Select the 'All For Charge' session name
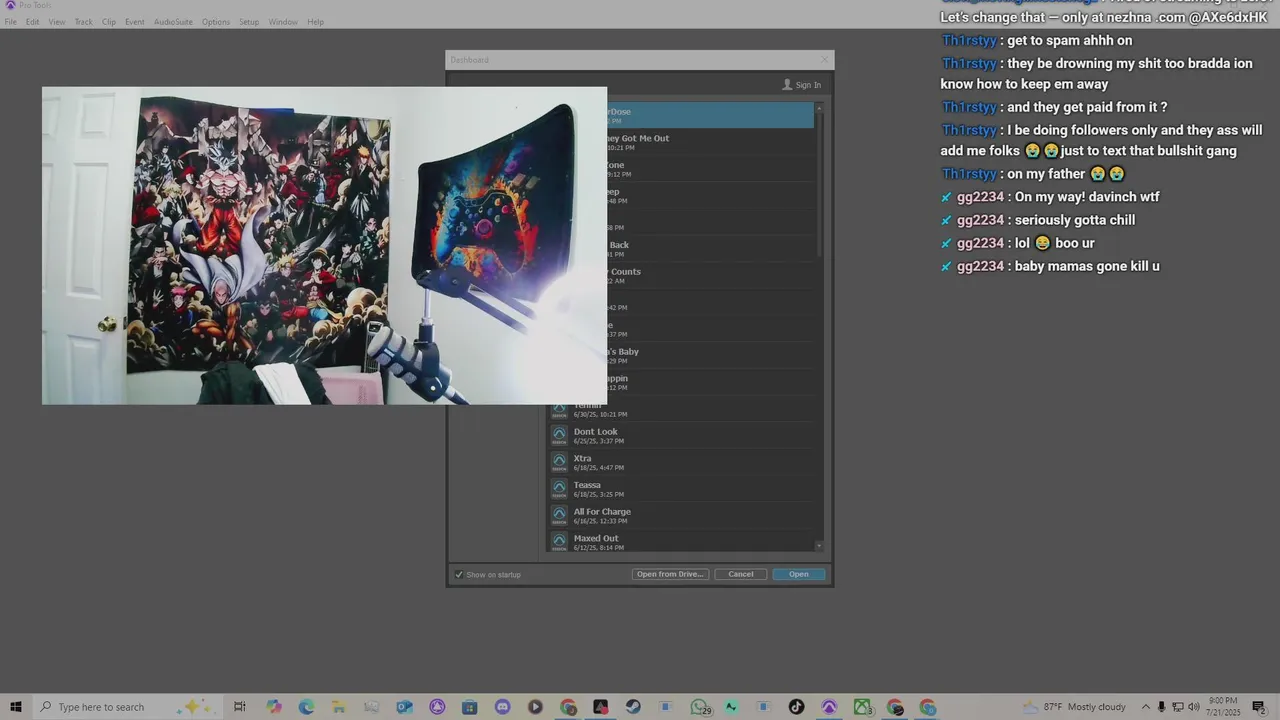Screen dimensions: 1280x720 (x=602, y=512)
